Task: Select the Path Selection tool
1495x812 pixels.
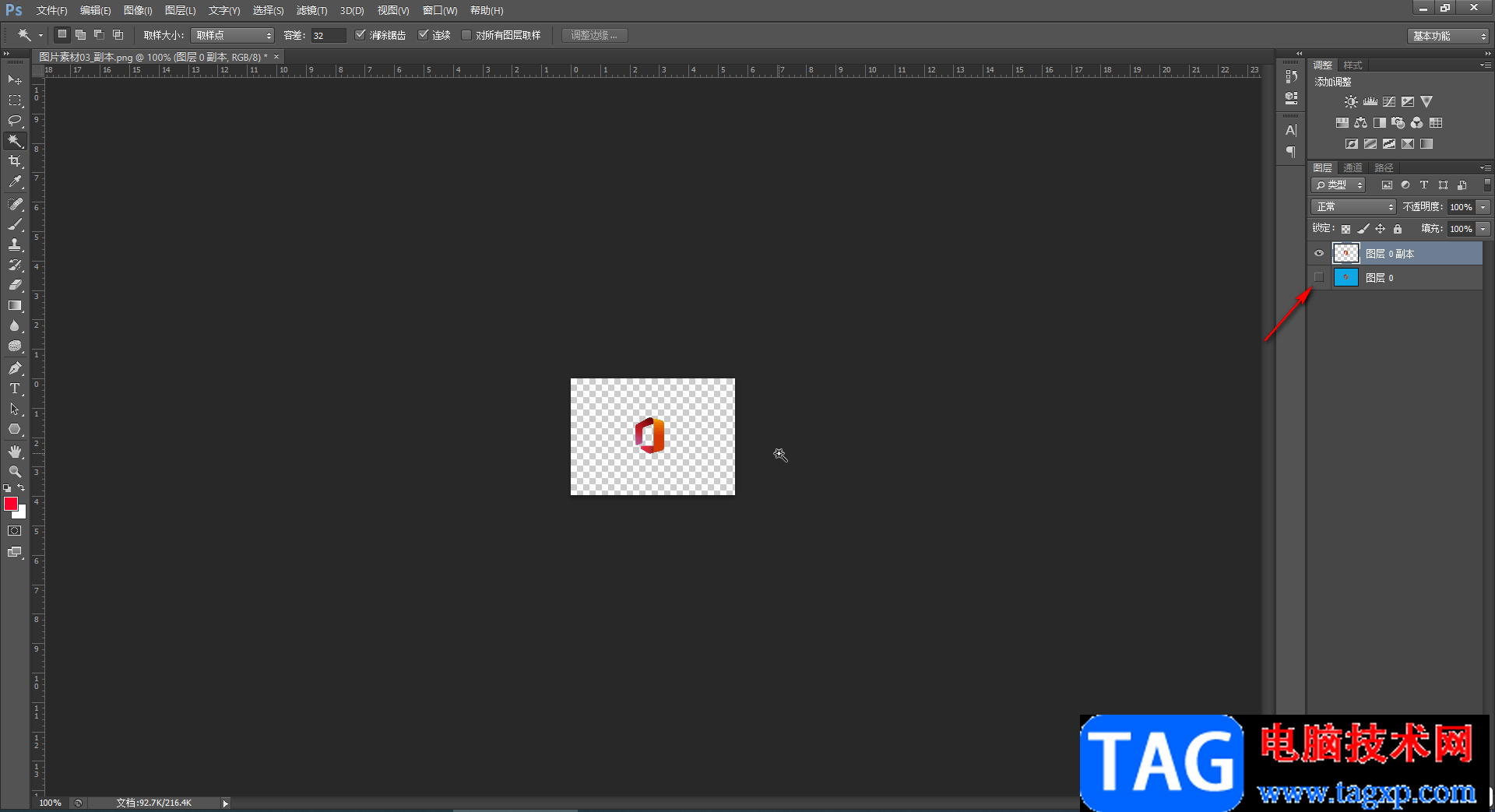Action: 15,409
